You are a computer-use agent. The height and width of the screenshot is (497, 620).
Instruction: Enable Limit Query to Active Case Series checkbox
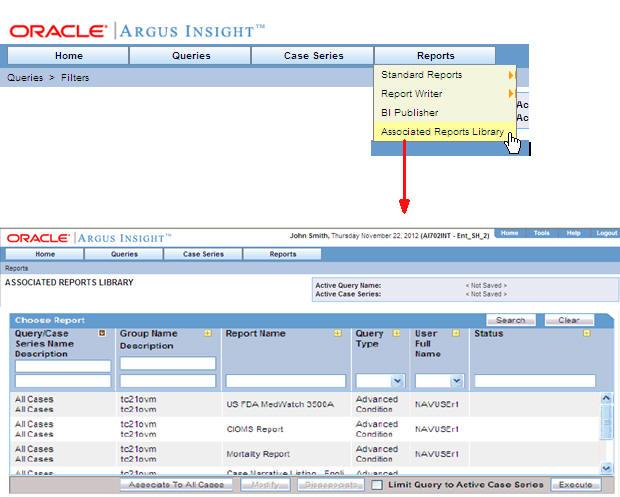click(x=377, y=485)
